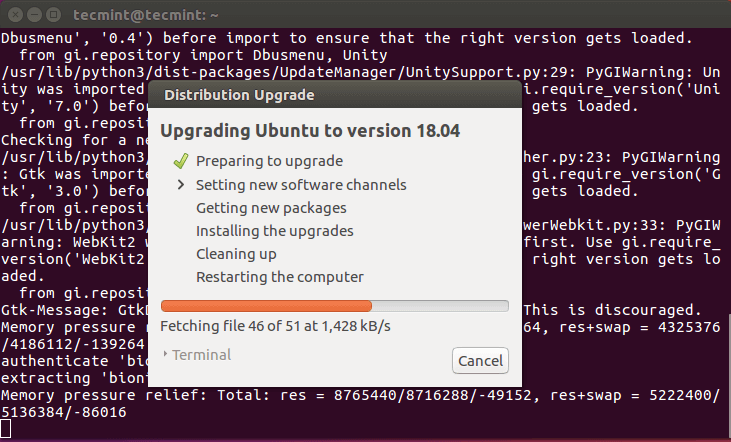The height and width of the screenshot is (442, 731).
Task: Close the tecmint terminal window
Action: point(13,14)
